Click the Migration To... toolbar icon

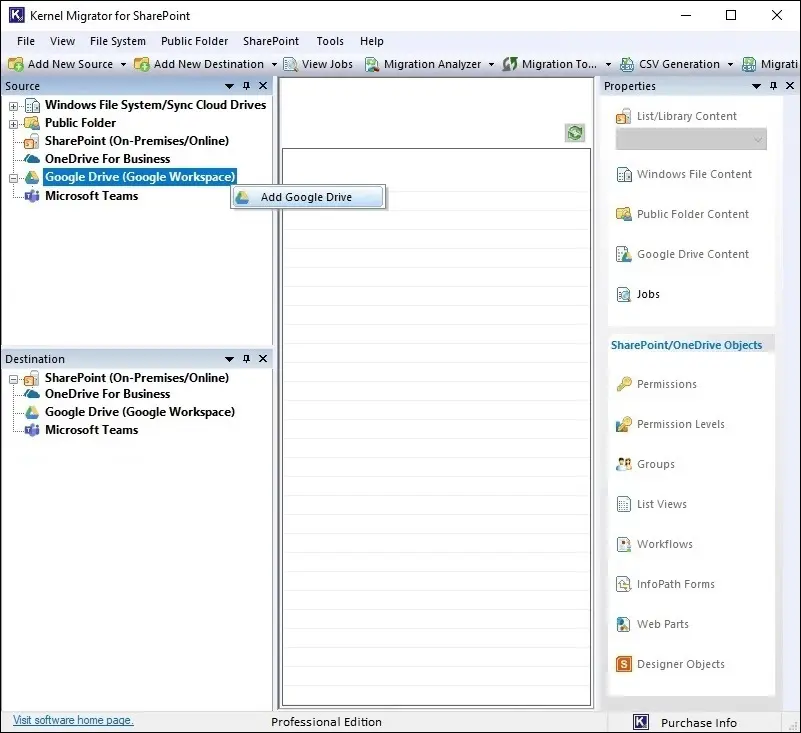(x=510, y=64)
